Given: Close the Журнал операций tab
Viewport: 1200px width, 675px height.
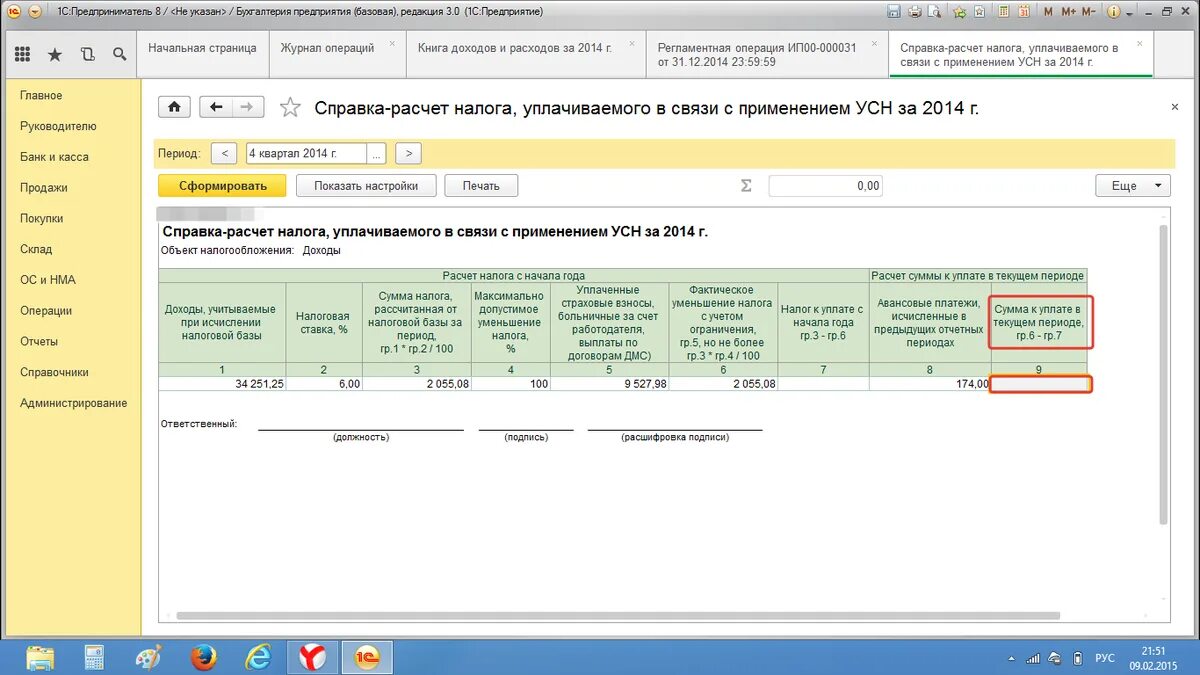Looking at the screenshot, I should pyautogui.click(x=392, y=44).
